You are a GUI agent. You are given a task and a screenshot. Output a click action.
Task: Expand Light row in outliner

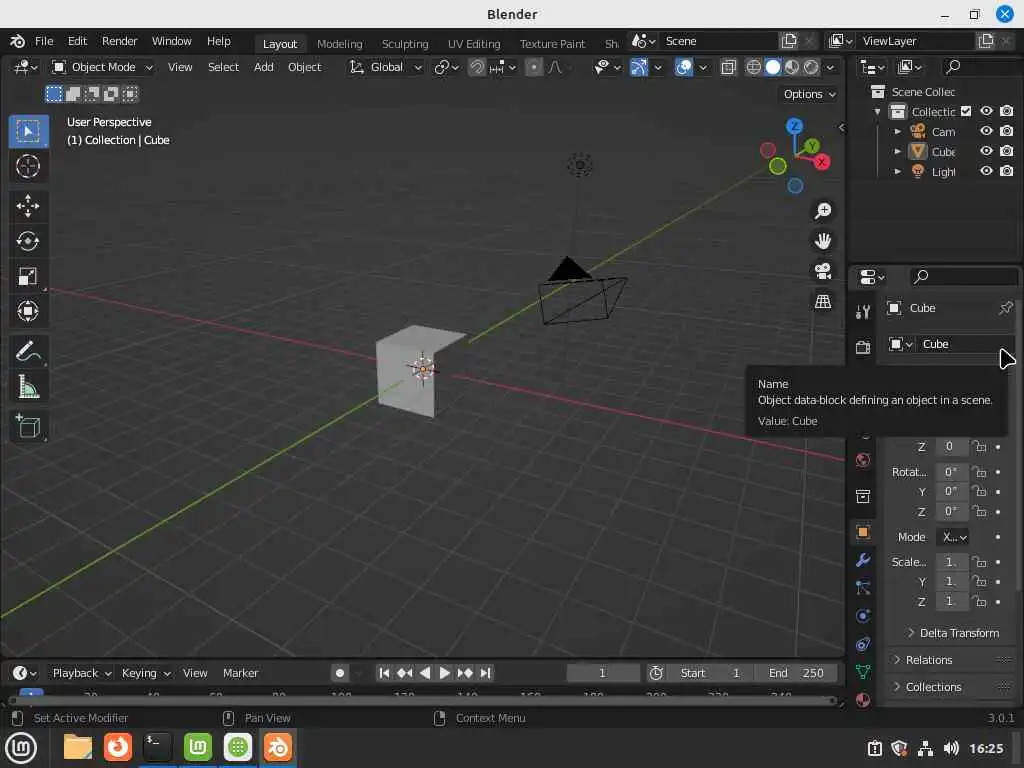click(898, 172)
